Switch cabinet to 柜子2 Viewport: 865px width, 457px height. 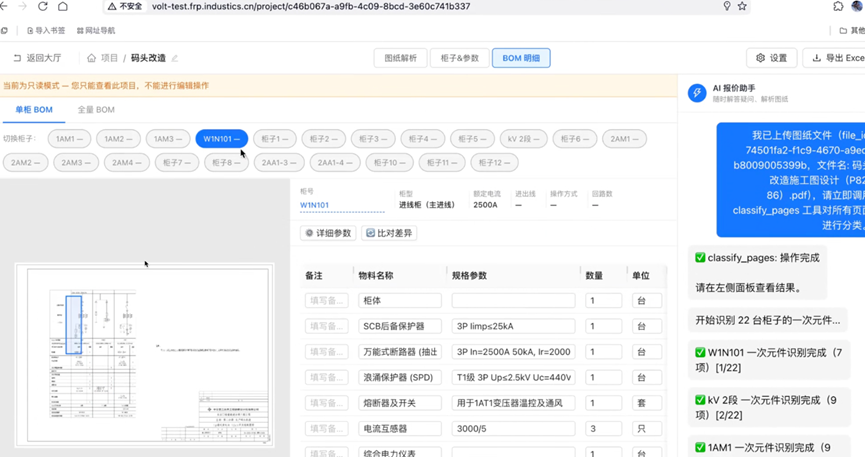pos(324,139)
